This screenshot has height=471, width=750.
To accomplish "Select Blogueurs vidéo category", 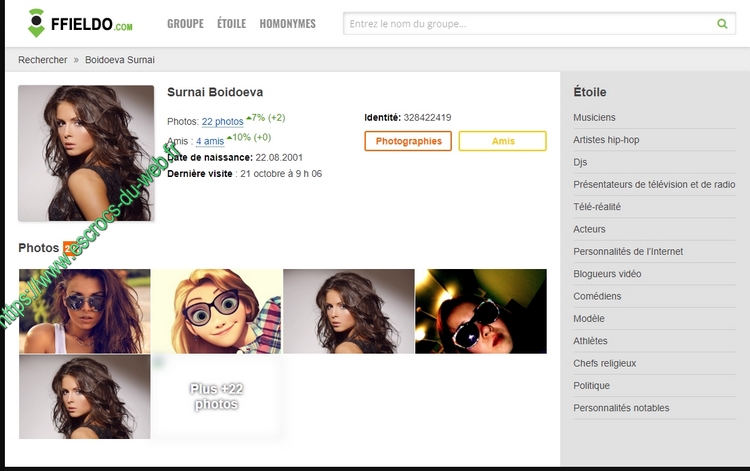I will tap(607, 274).
